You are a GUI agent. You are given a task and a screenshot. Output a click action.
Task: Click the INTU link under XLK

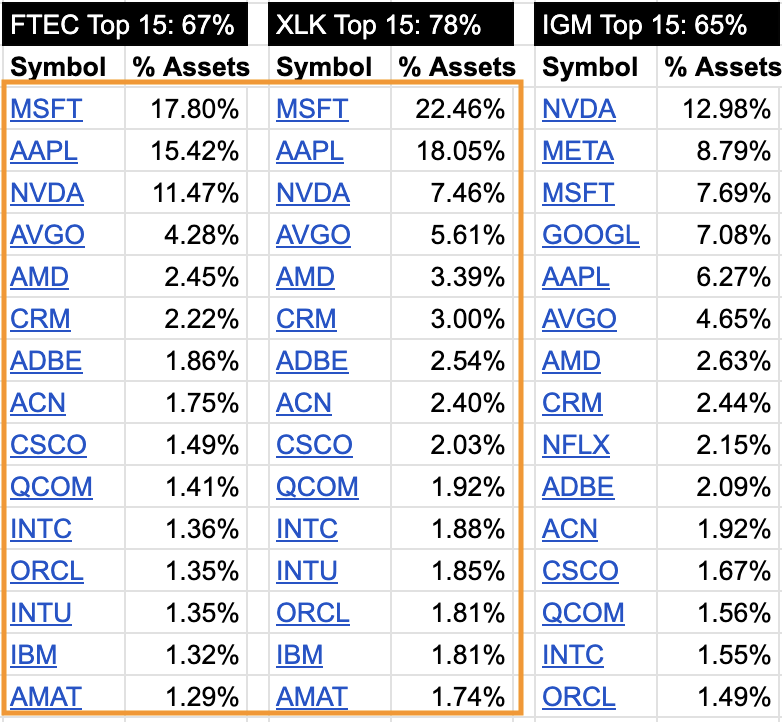307,570
